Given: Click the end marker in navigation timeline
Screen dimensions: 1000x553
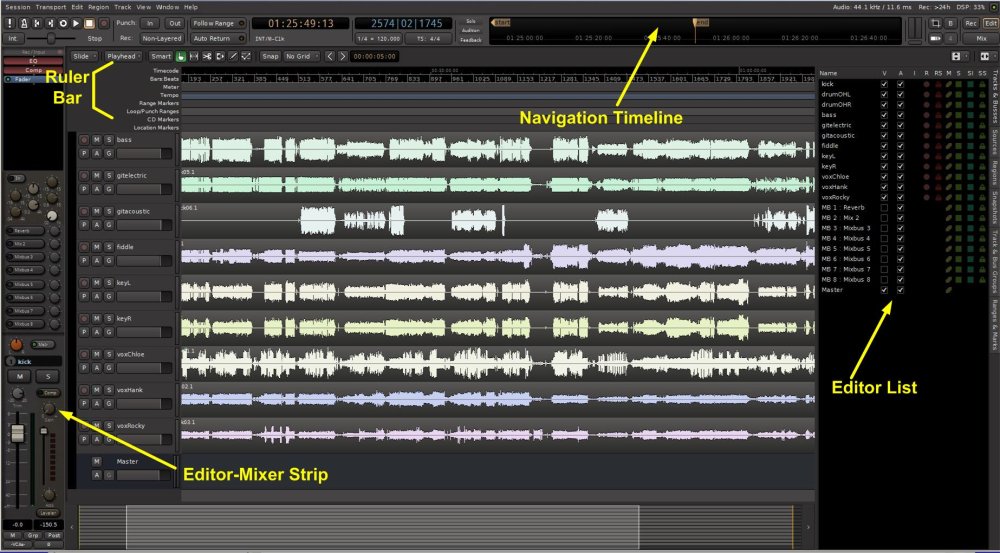Looking at the screenshot, I should (x=701, y=23).
